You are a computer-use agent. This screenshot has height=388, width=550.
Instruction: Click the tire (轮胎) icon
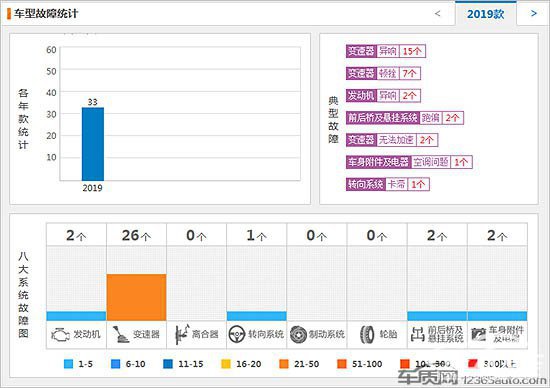[367, 334]
